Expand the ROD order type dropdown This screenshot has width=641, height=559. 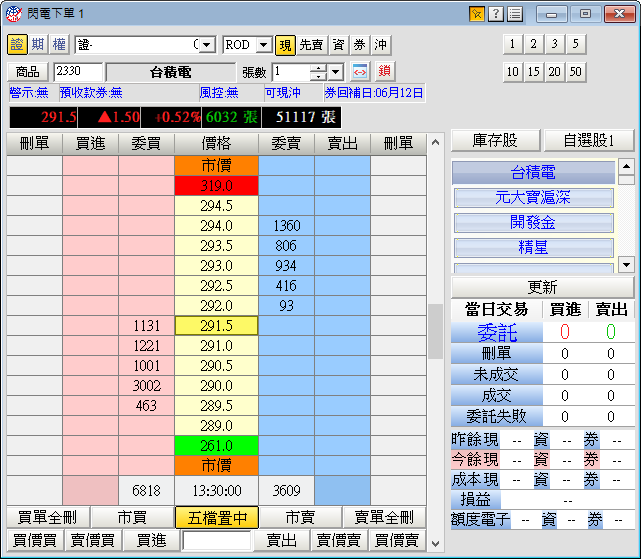click(x=264, y=45)
